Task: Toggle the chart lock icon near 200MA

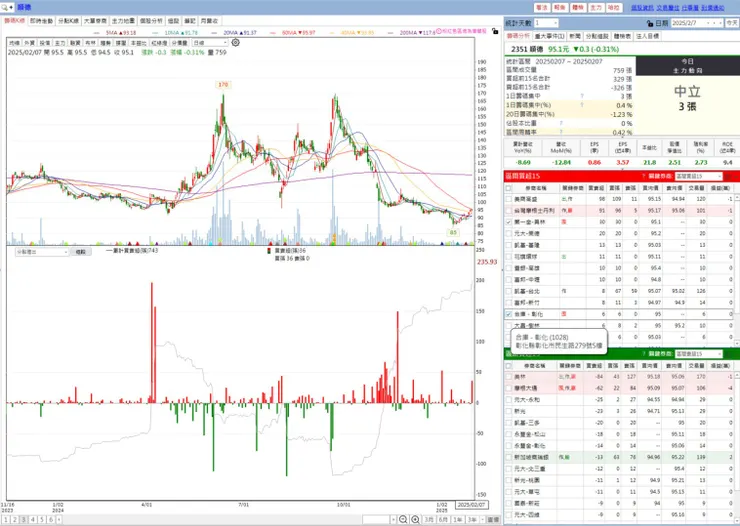Action: (495, 31)
